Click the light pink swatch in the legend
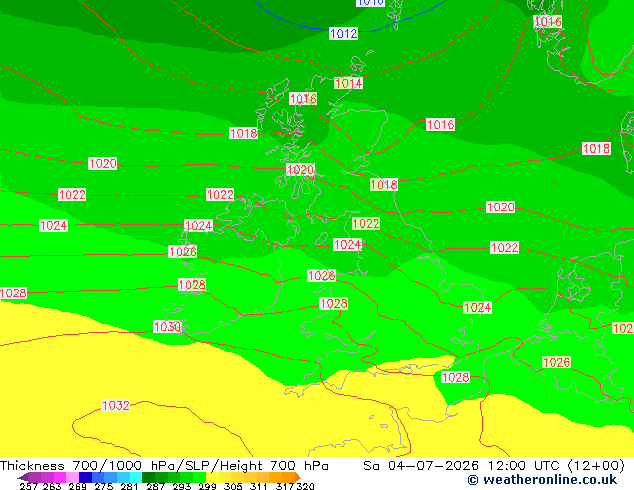This screenshot has width=634, height=490. 72,477
